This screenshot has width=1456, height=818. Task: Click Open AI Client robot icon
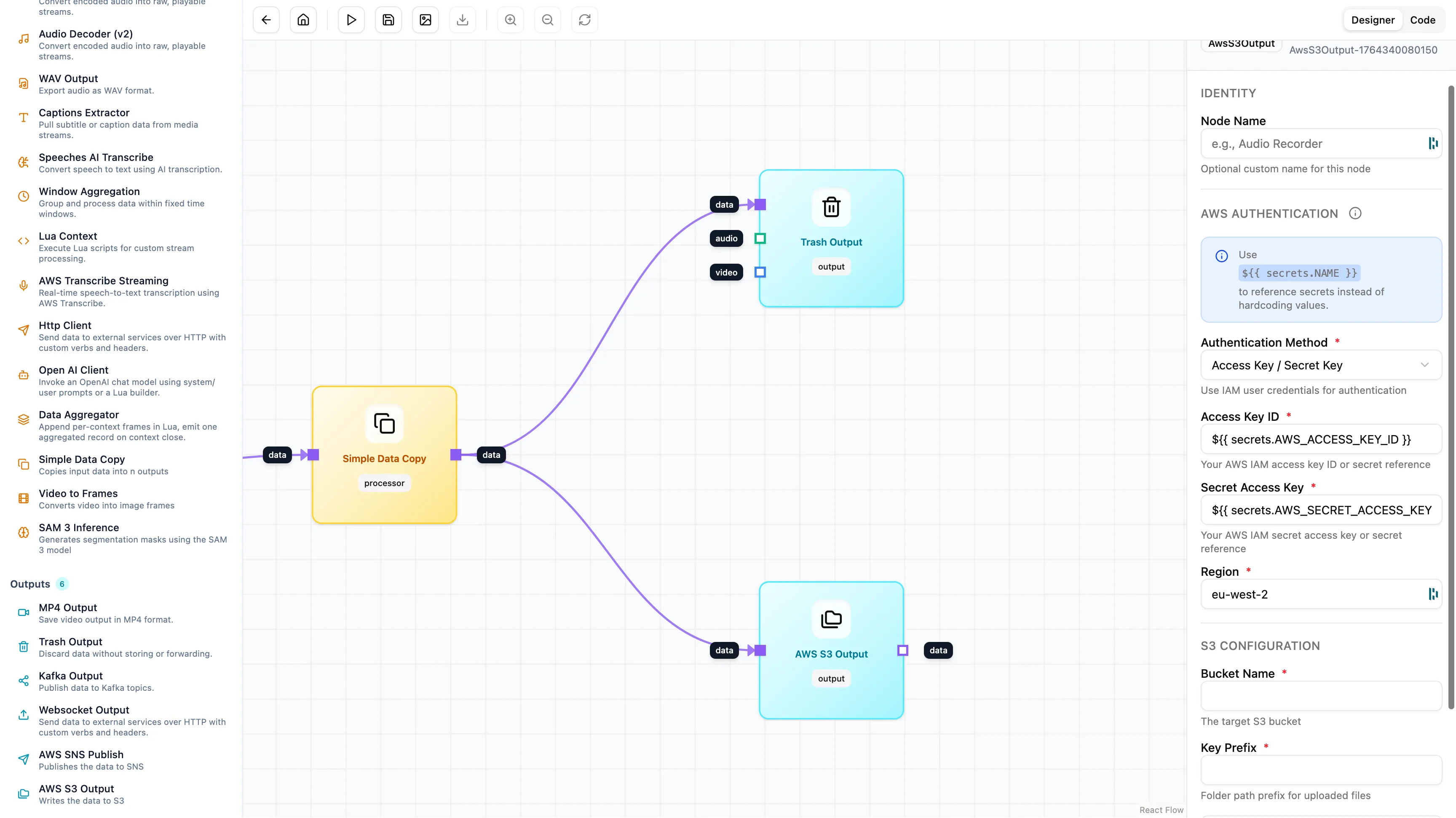23,375
